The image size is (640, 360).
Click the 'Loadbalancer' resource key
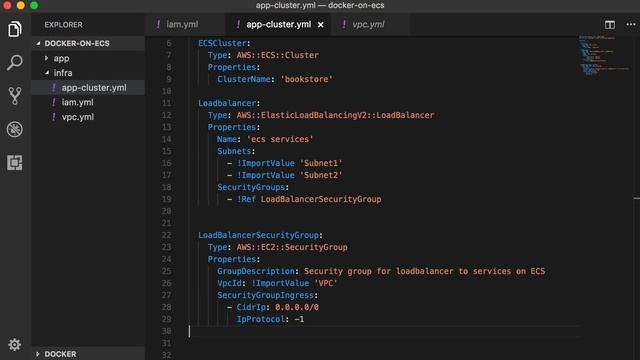(x=227, y=103)
